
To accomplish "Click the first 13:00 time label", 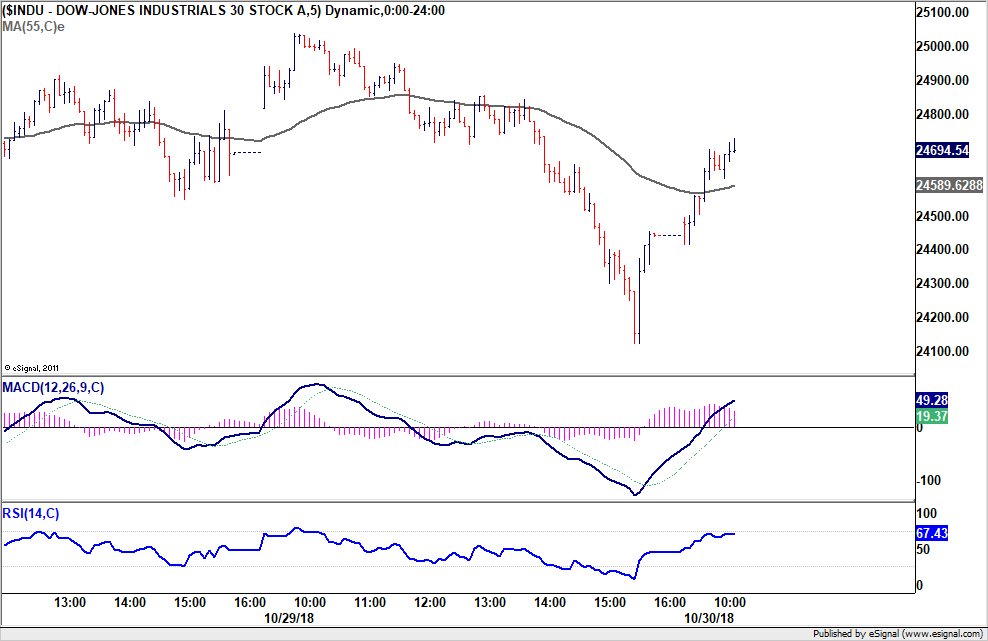I will click(70, 603).
